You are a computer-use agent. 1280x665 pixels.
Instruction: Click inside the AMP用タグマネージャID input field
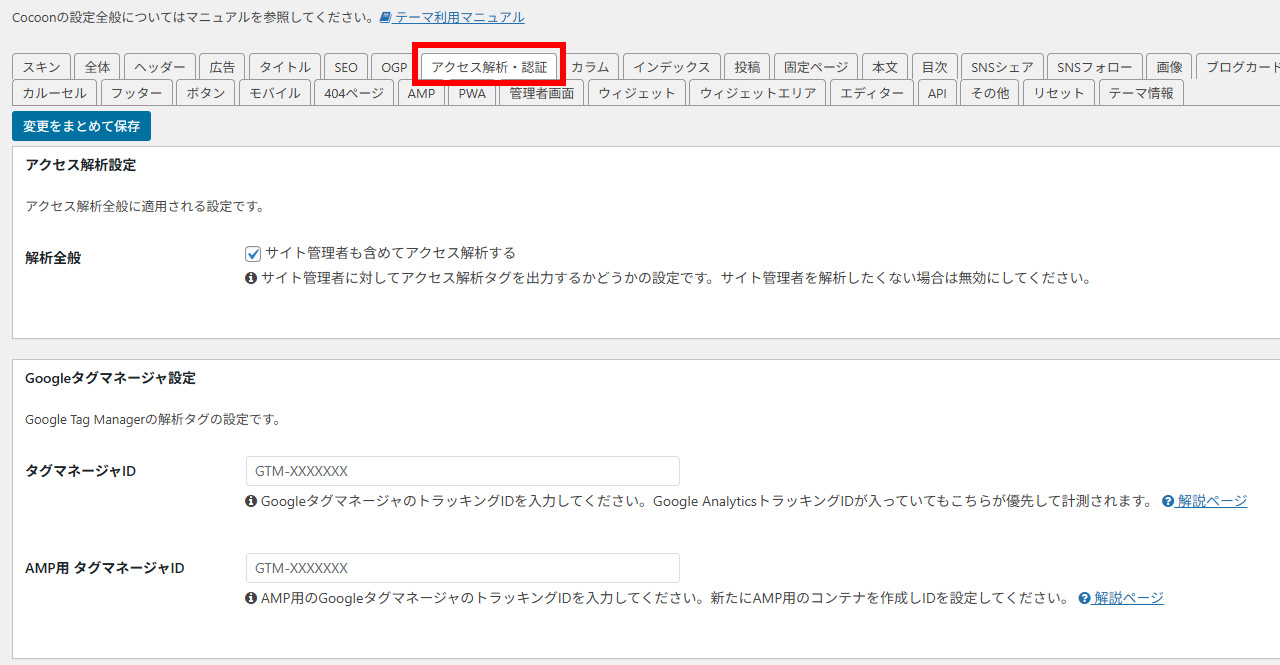(x=462, y=567)
